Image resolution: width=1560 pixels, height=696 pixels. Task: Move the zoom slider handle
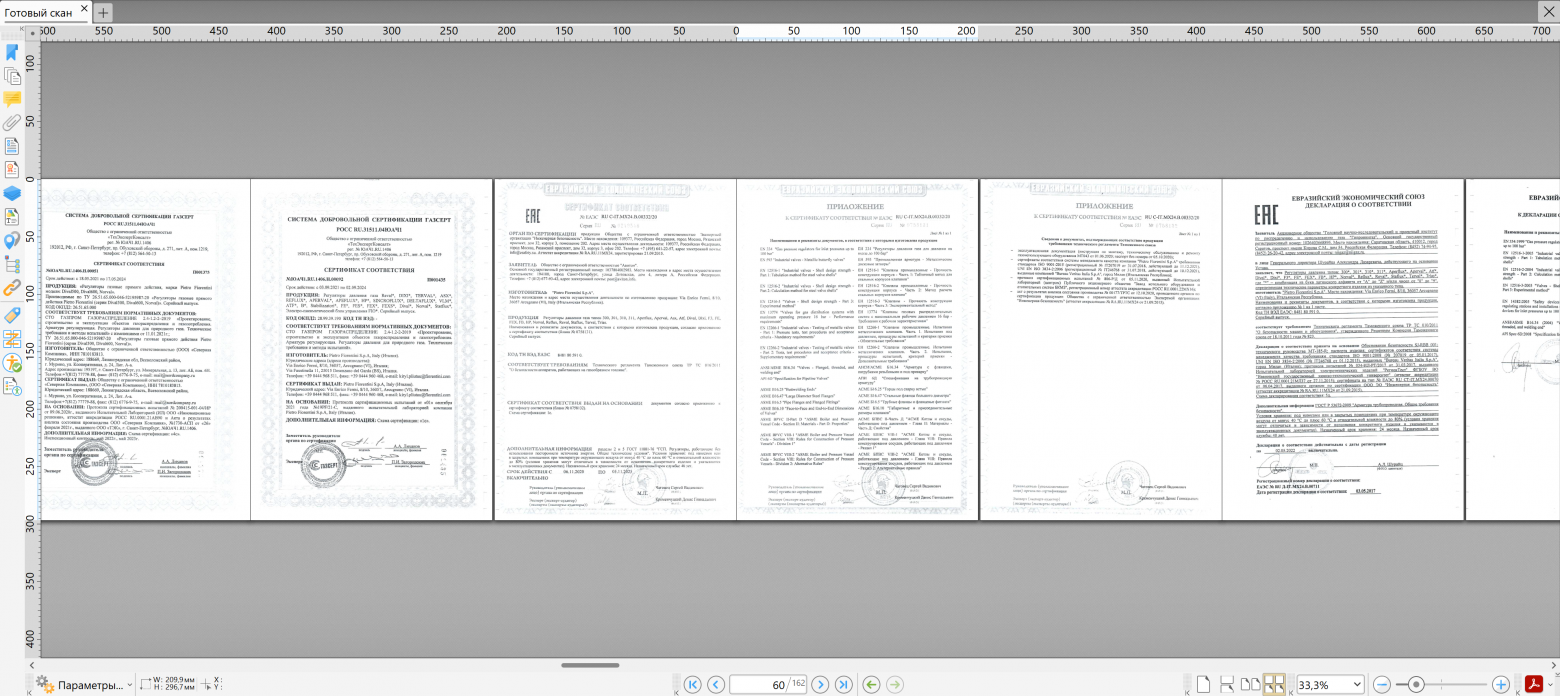pos(1416,684)
